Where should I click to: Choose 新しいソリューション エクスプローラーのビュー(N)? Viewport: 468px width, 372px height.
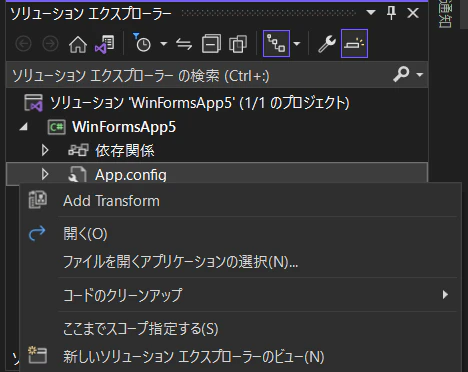point(241,357)
